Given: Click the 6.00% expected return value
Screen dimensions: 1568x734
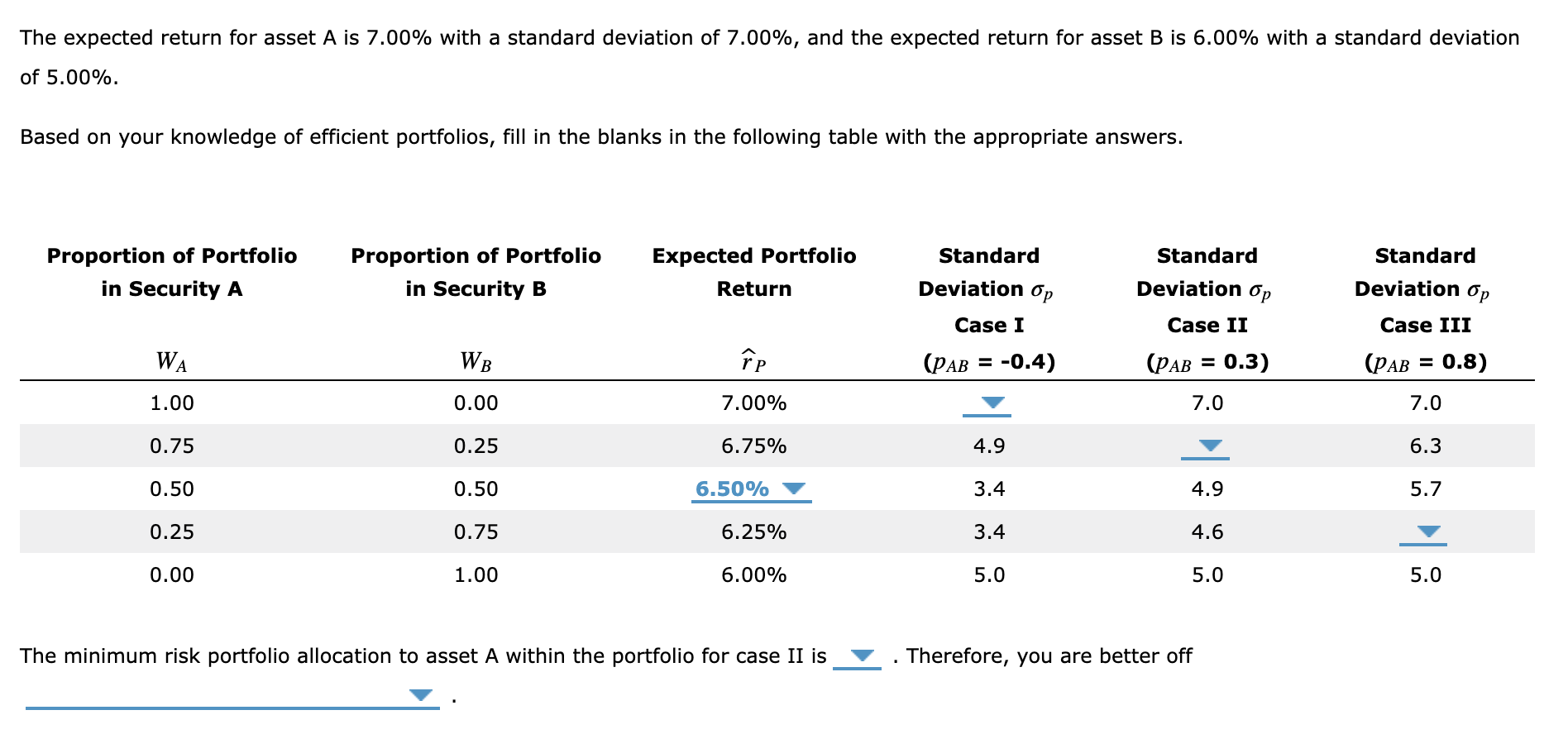Looking at the screenshot, I should click(753, 574).
